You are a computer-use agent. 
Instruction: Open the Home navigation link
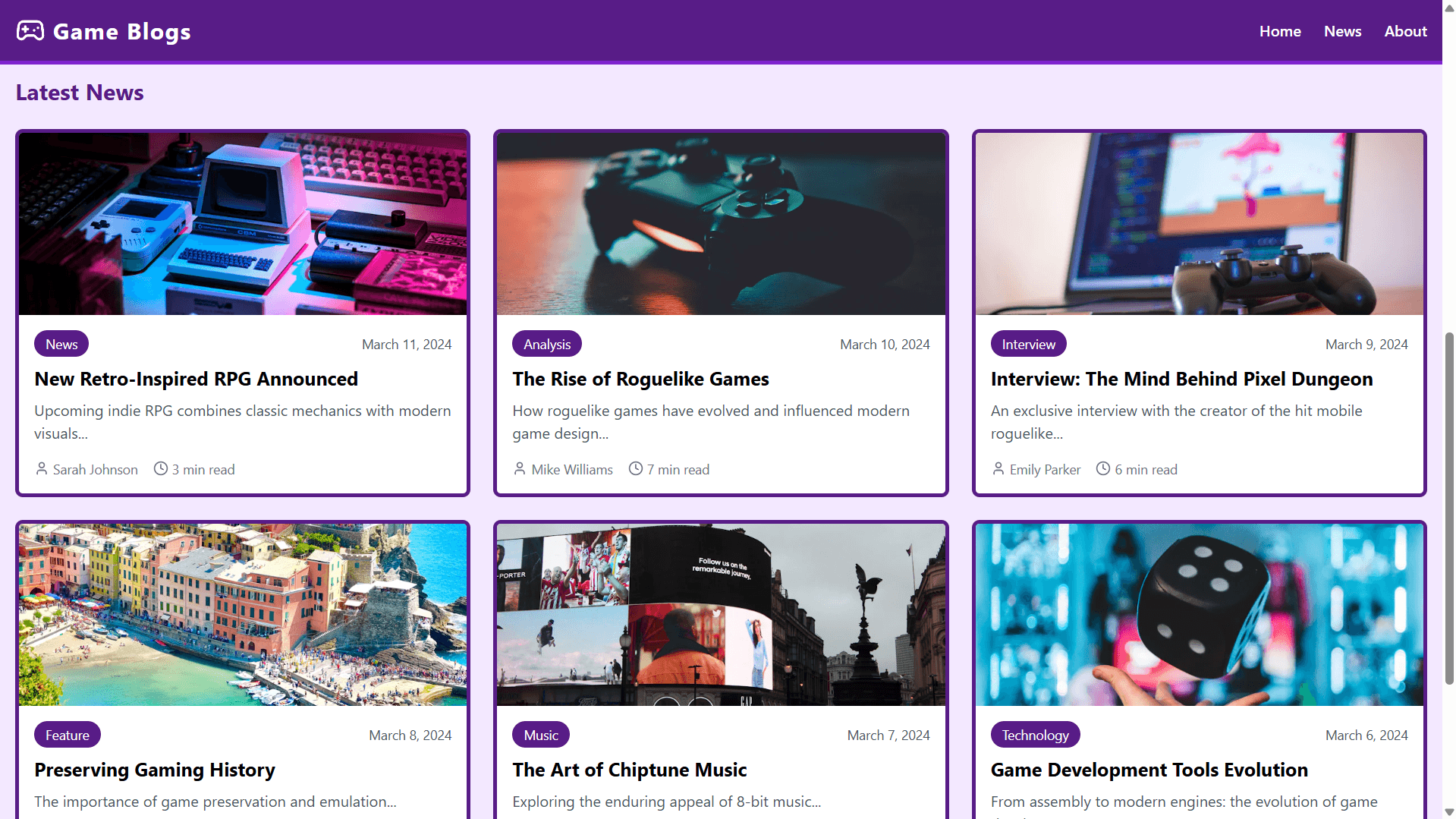pos(1280,31)
